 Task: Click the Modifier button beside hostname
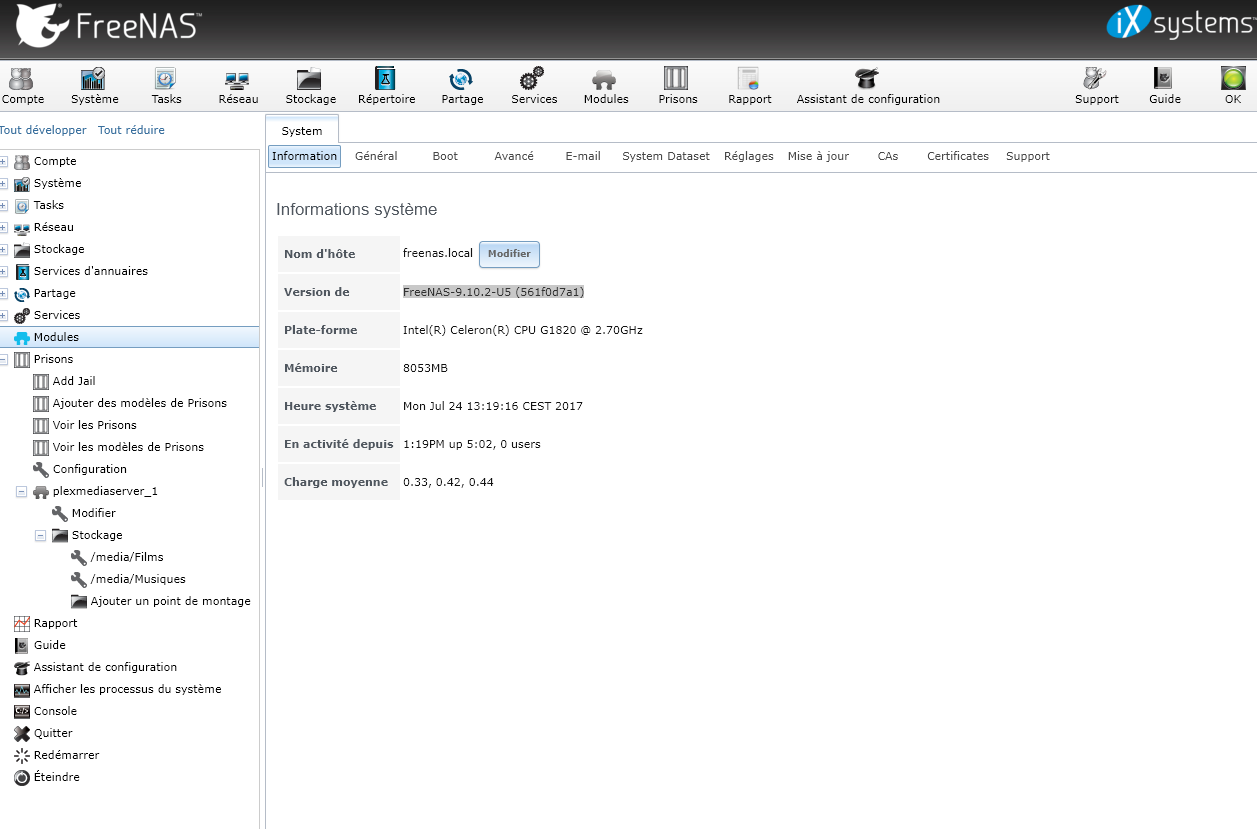coord(509,254)
